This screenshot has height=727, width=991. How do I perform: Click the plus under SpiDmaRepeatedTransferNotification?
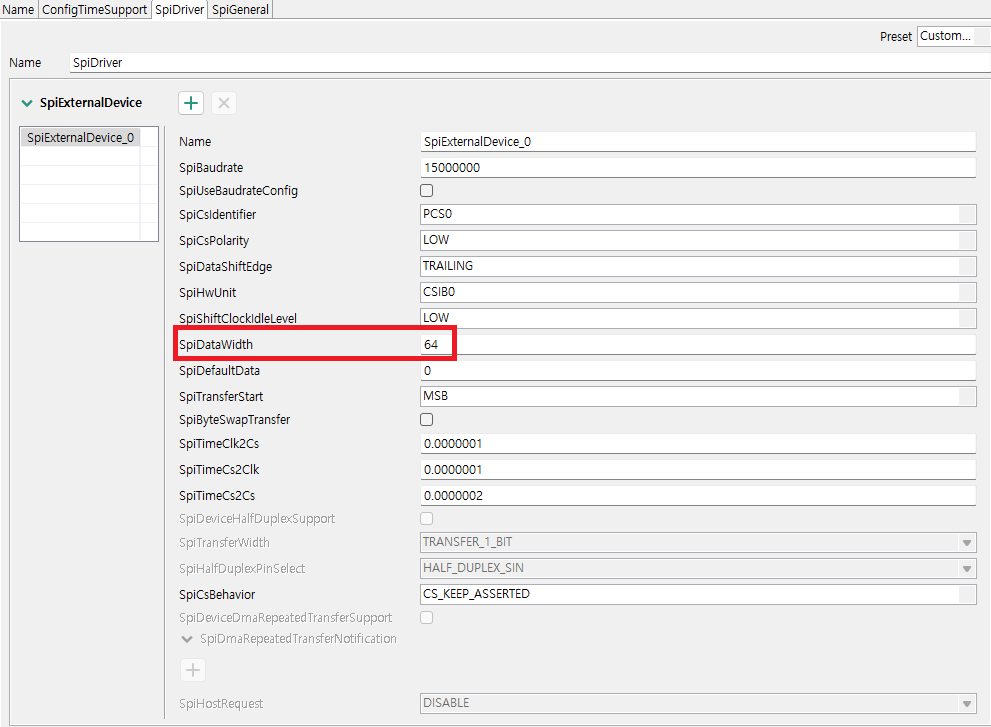194,671
